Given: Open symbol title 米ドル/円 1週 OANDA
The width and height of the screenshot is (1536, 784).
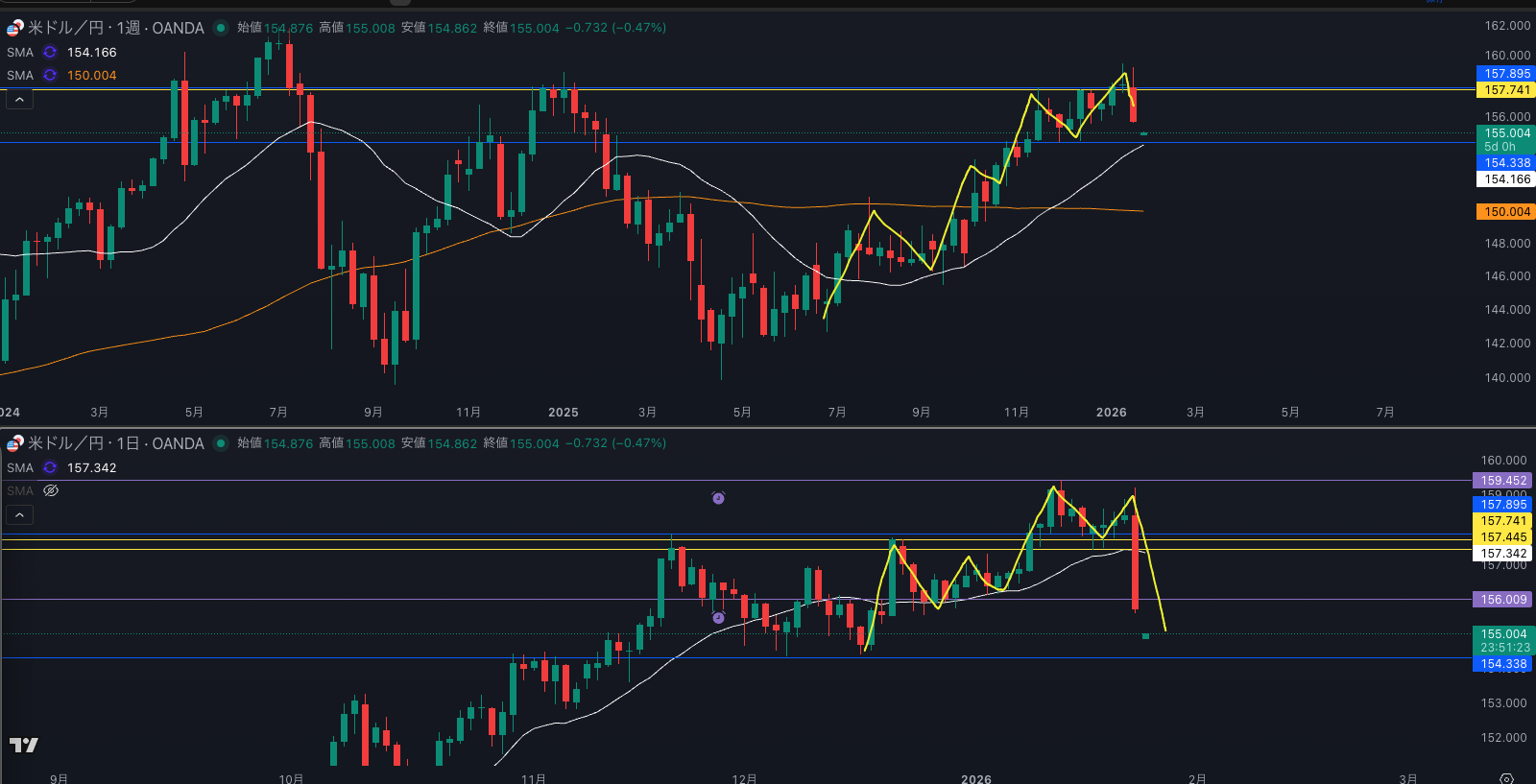Looking at the screenshot, I should (x=115, y=28).
